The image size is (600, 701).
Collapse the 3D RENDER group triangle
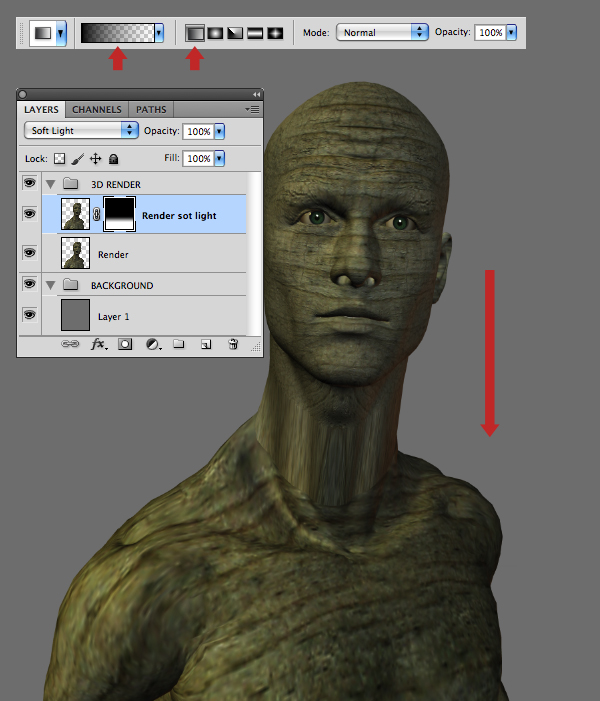(51, 184)
